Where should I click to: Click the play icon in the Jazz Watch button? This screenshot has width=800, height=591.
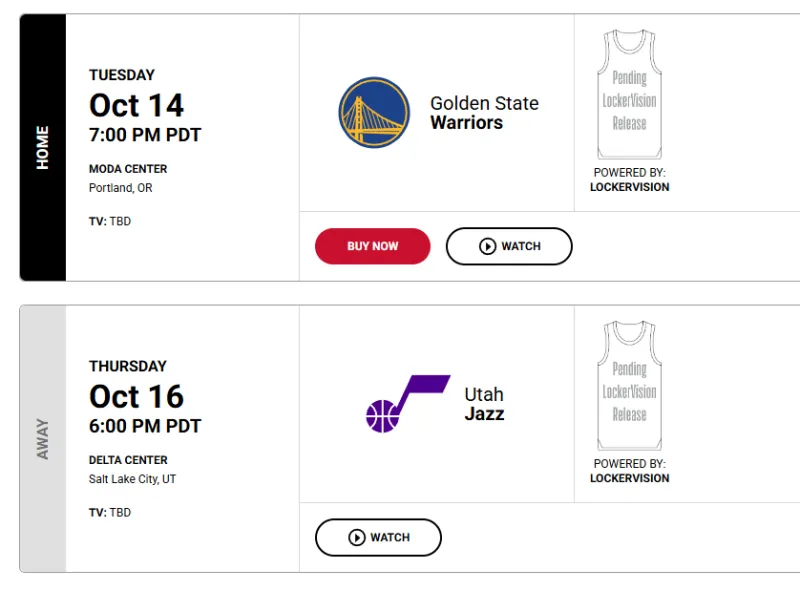tap(357, 537)
